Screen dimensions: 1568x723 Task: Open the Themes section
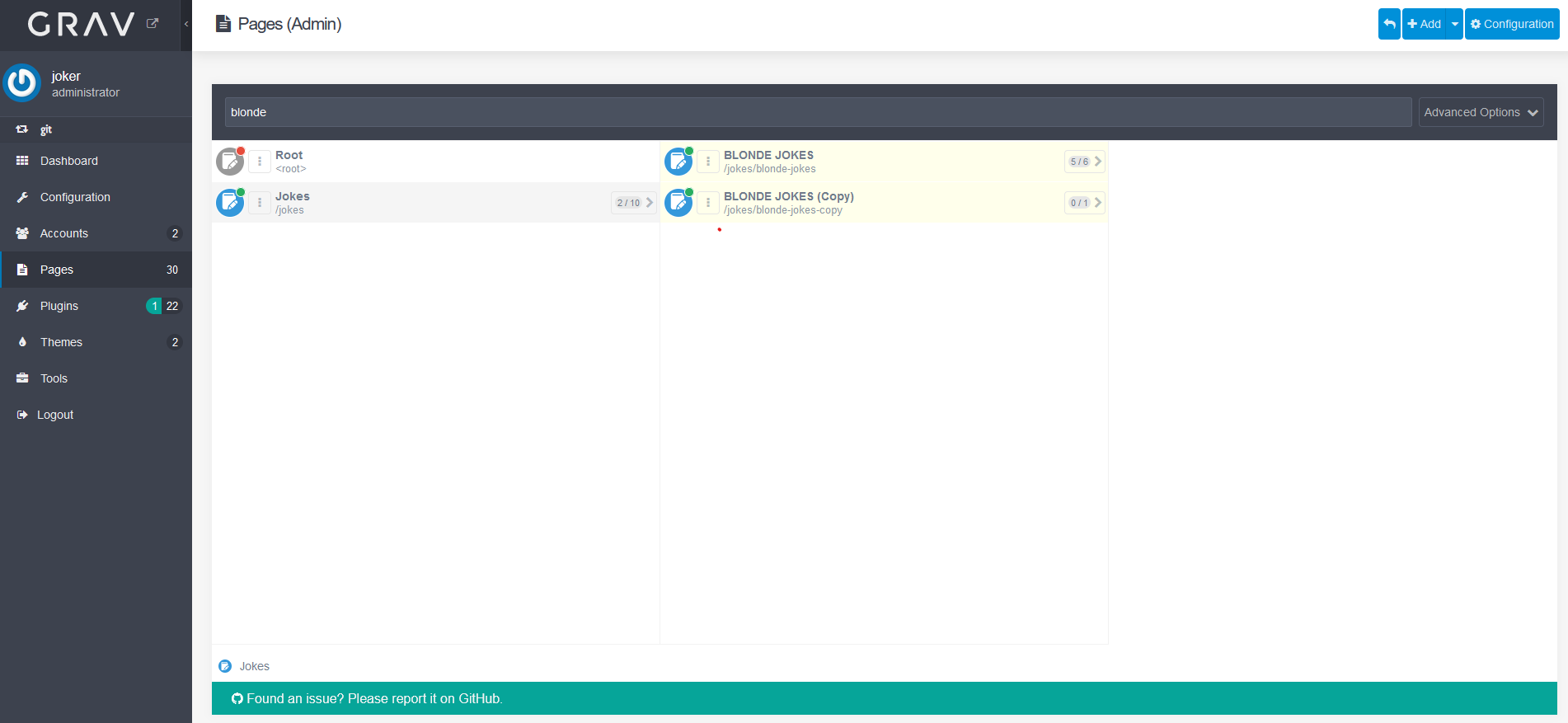tap(96, 342)
